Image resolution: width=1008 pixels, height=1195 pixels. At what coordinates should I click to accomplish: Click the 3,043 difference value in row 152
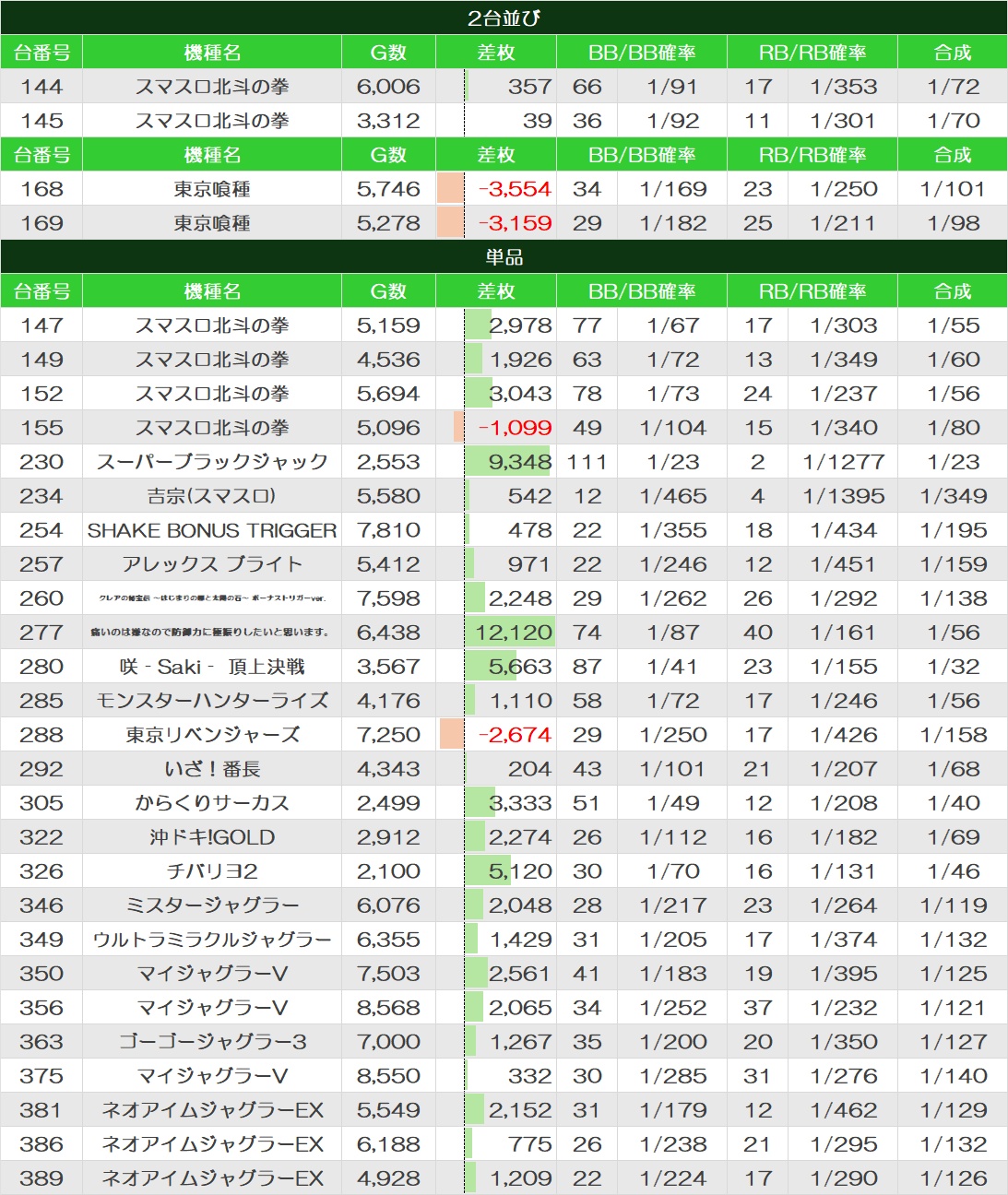[x=520, y=394]
